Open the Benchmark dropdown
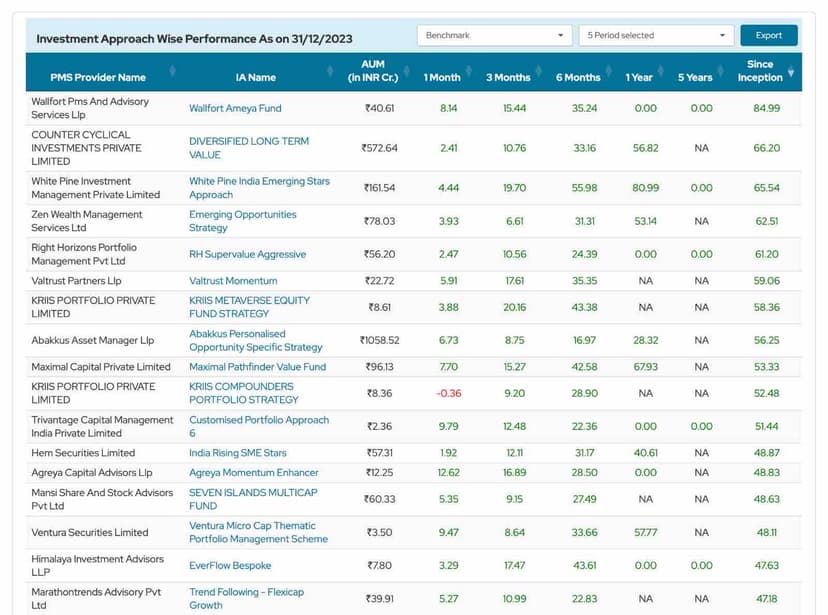The height and width of the screenshot is (615, 828). coord(494,35)
